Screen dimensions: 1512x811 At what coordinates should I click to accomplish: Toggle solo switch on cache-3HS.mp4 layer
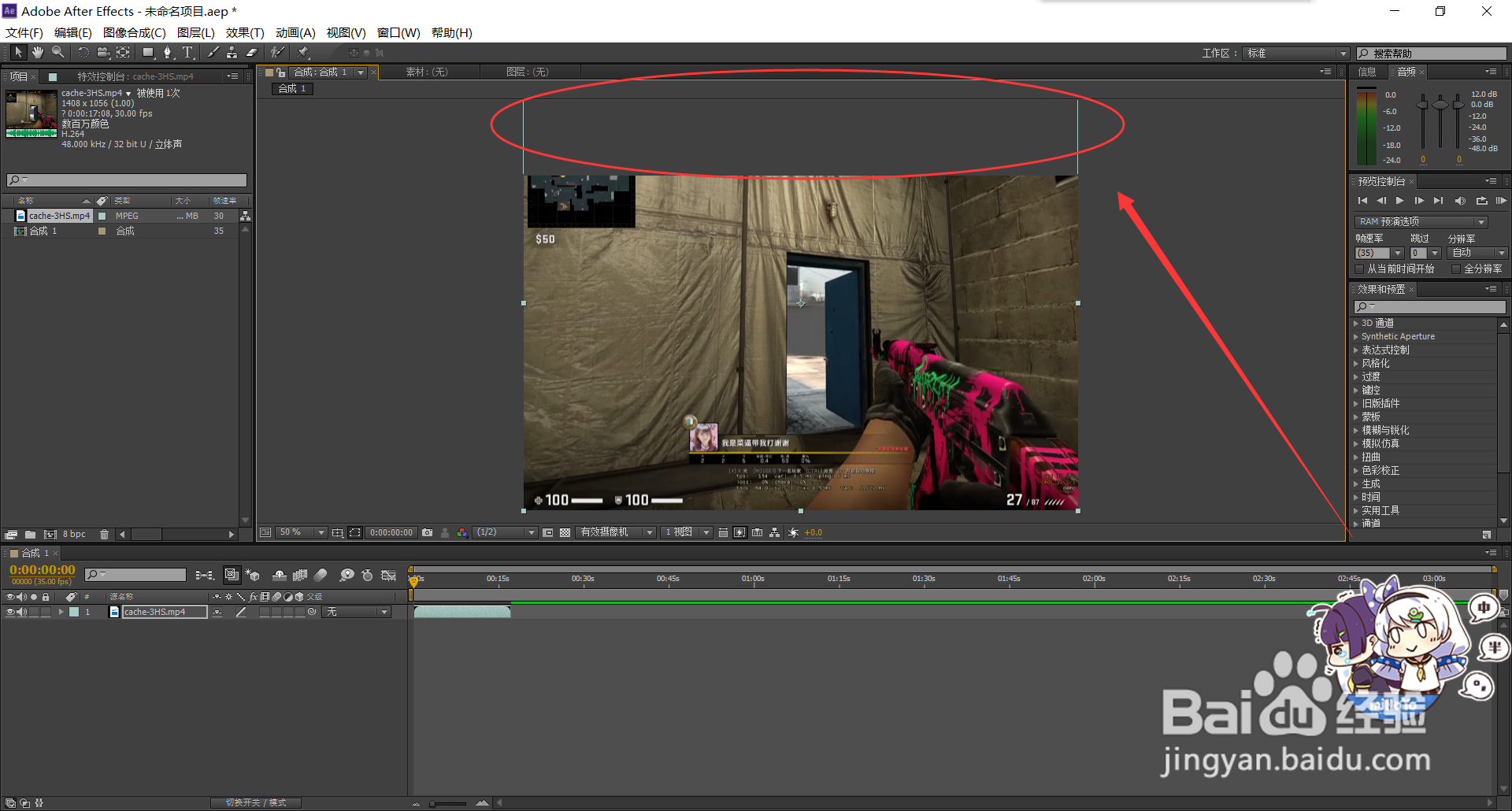34,612
